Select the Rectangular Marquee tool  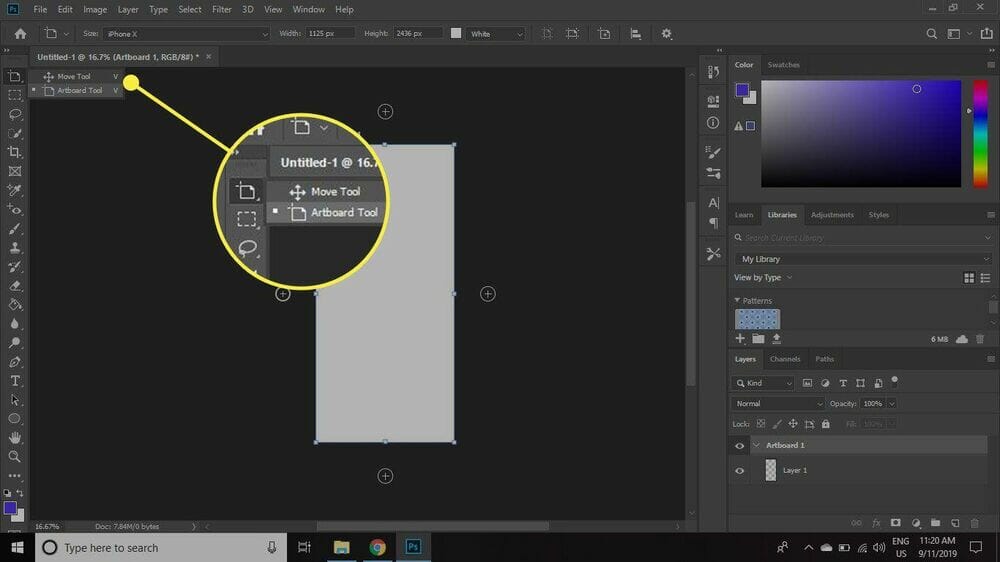click(15, 95)
